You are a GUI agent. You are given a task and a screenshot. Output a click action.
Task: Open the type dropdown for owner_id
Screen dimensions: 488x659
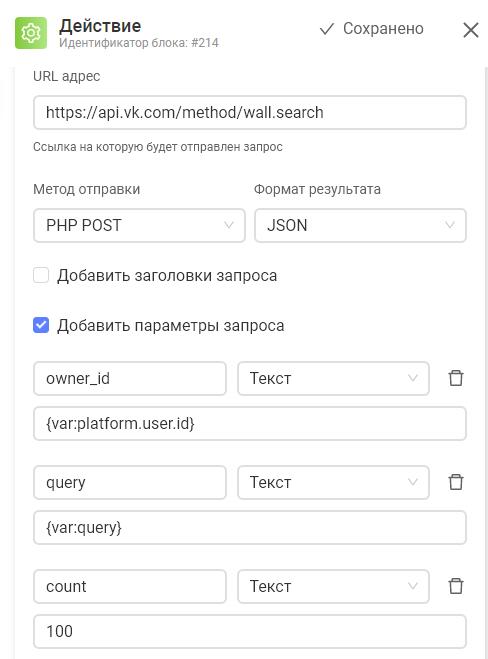[333, 378]
